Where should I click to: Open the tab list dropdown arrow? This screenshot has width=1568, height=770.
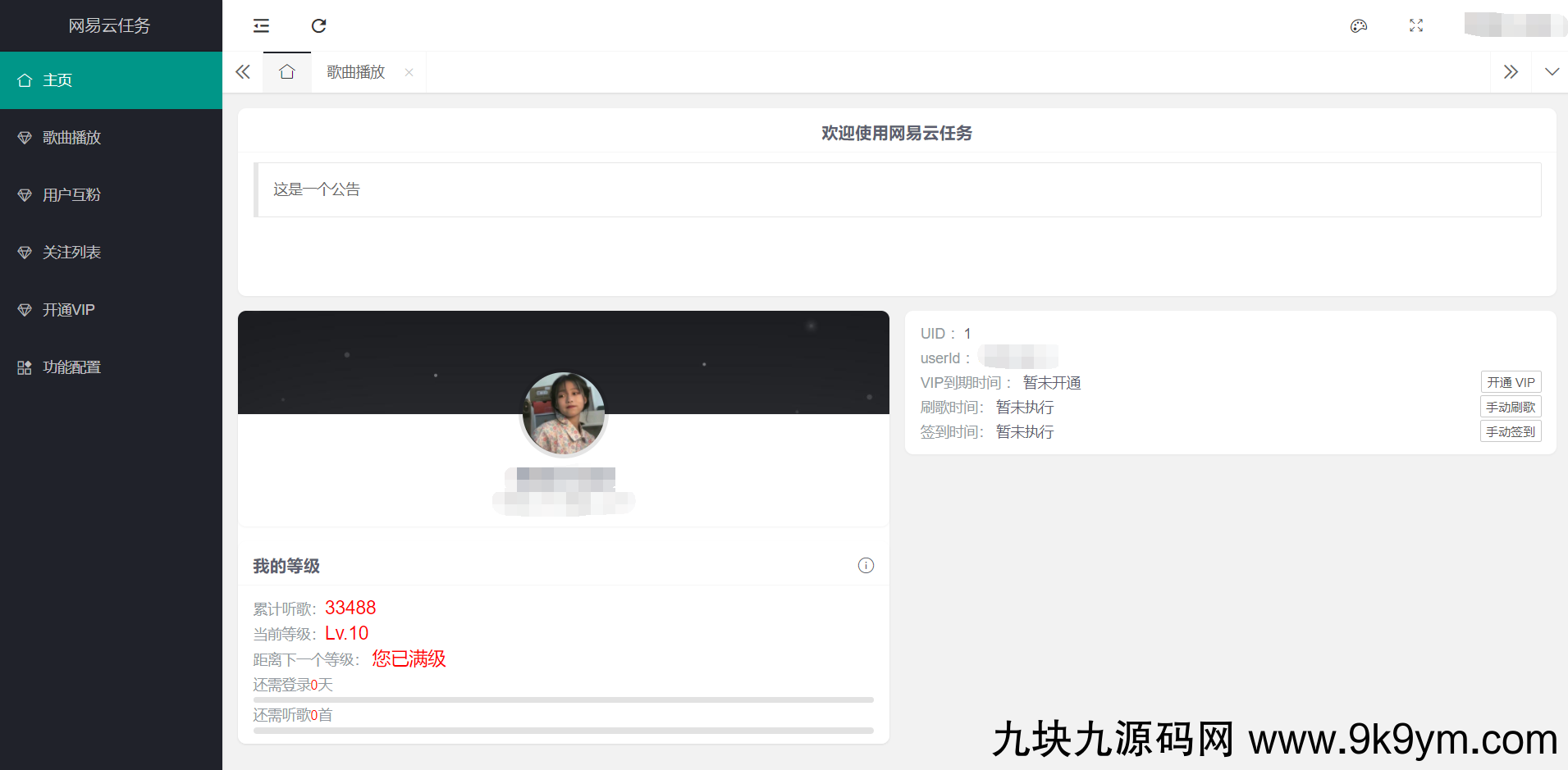[x=1552, y=72]
